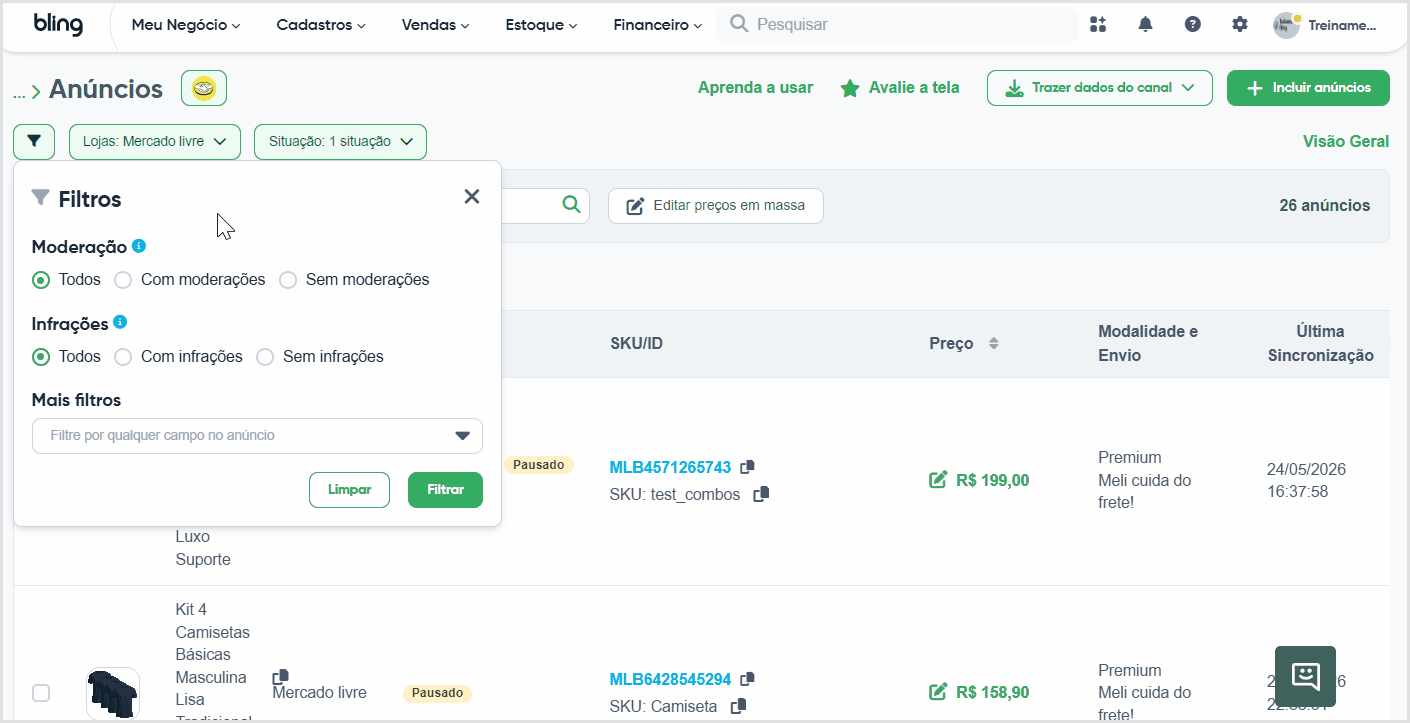Click Filtrar button
Viewport: 1410px width, 723px height.
(x=445, y=490)
